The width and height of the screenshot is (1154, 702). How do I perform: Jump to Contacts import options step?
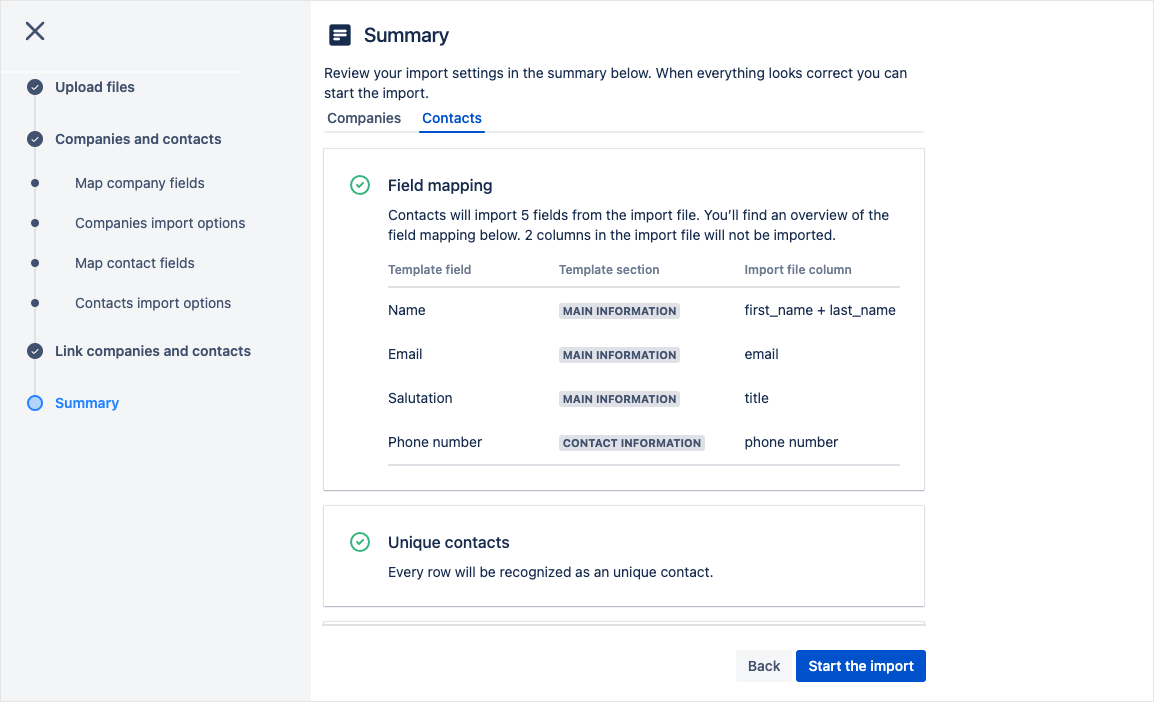tap(153, 303)
